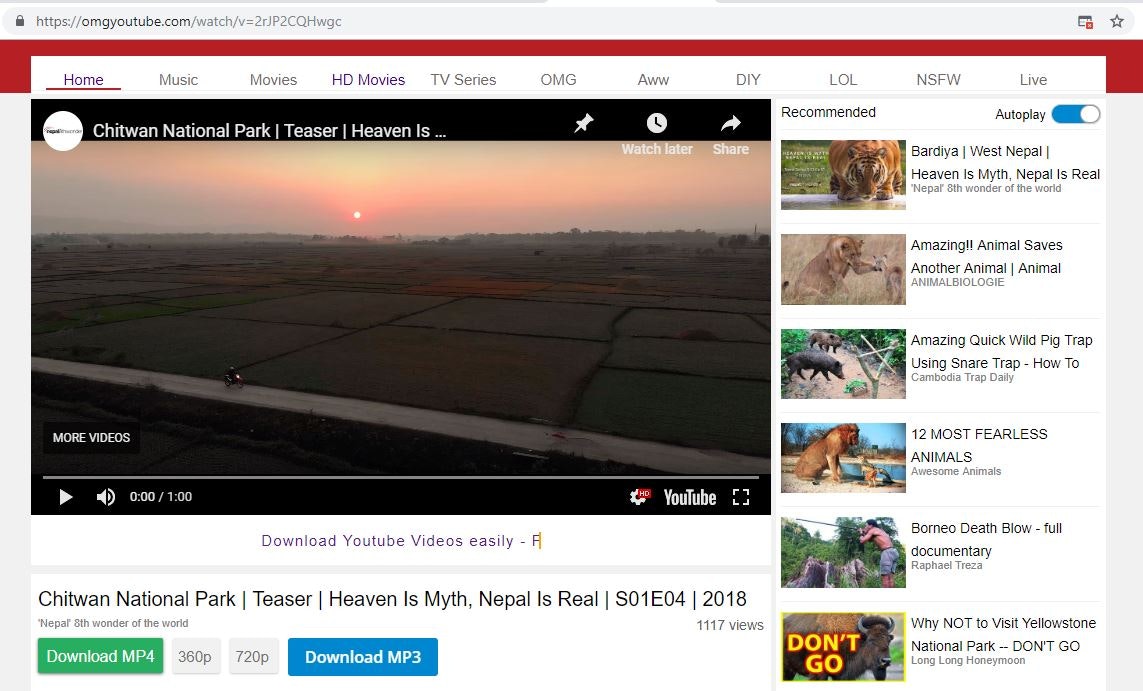The height and width of the screenshot is (691, 1143).
Task: Add video to Watch later
Action: (656, 123)
